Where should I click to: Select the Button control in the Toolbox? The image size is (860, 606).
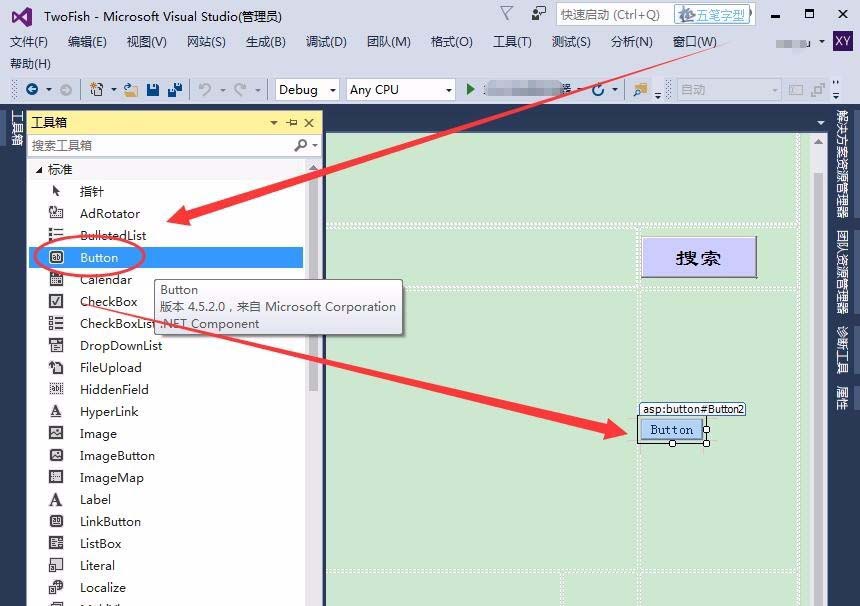tap(99, 257)
